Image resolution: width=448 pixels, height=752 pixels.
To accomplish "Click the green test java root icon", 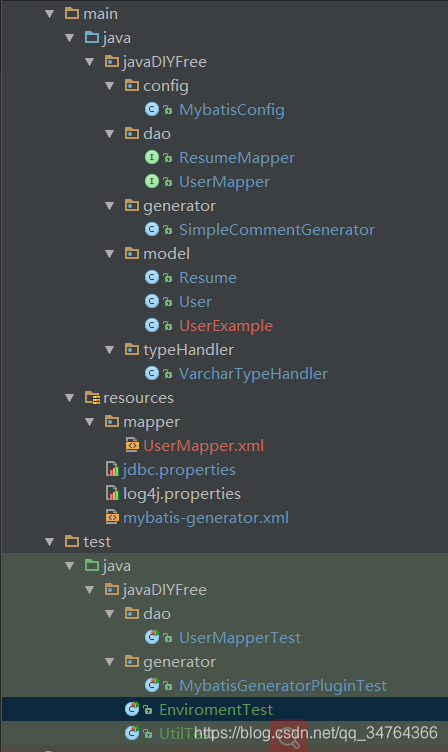I will pyautogui.click(x=92, y=565).
